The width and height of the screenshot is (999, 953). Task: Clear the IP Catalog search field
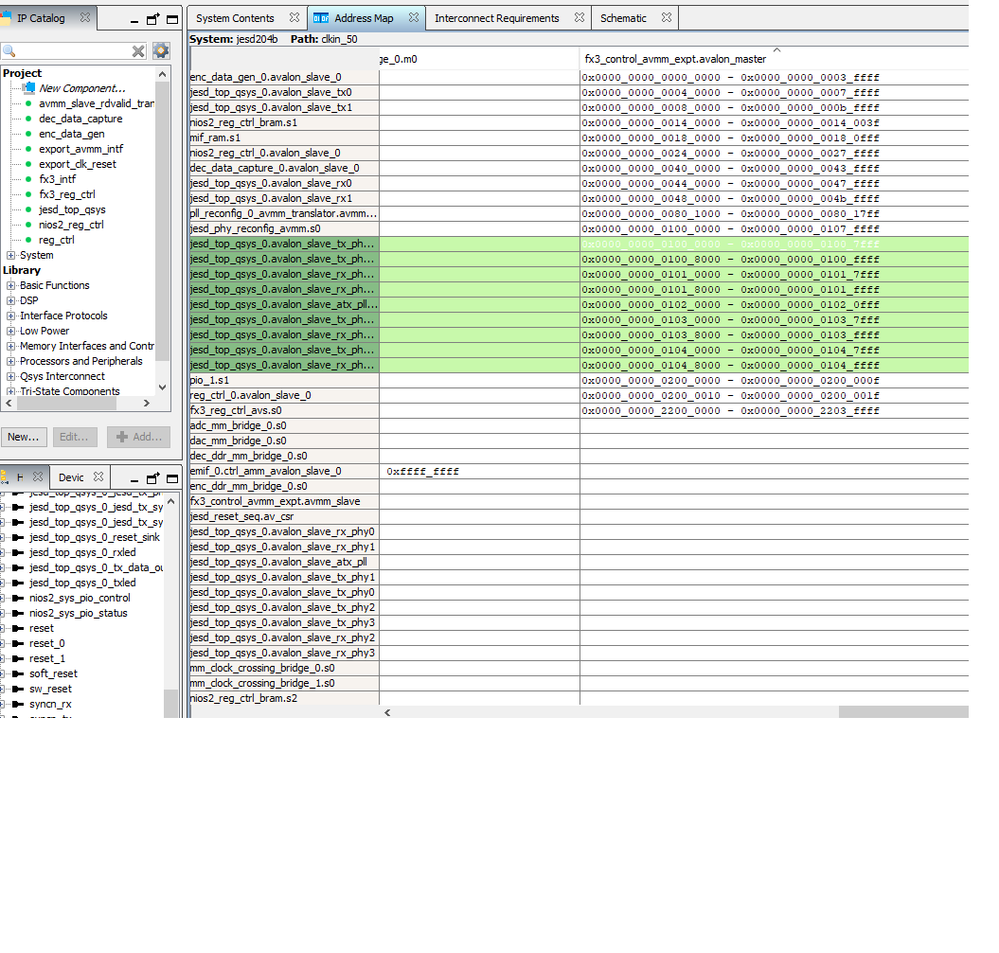tap(138, 51)
